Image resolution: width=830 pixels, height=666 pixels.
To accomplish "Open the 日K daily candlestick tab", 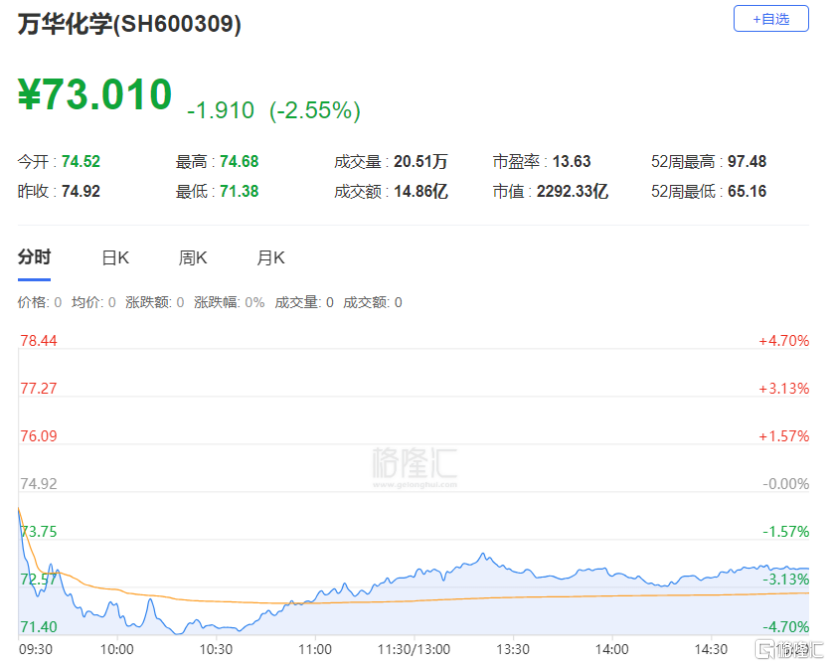I will point(115,258).
